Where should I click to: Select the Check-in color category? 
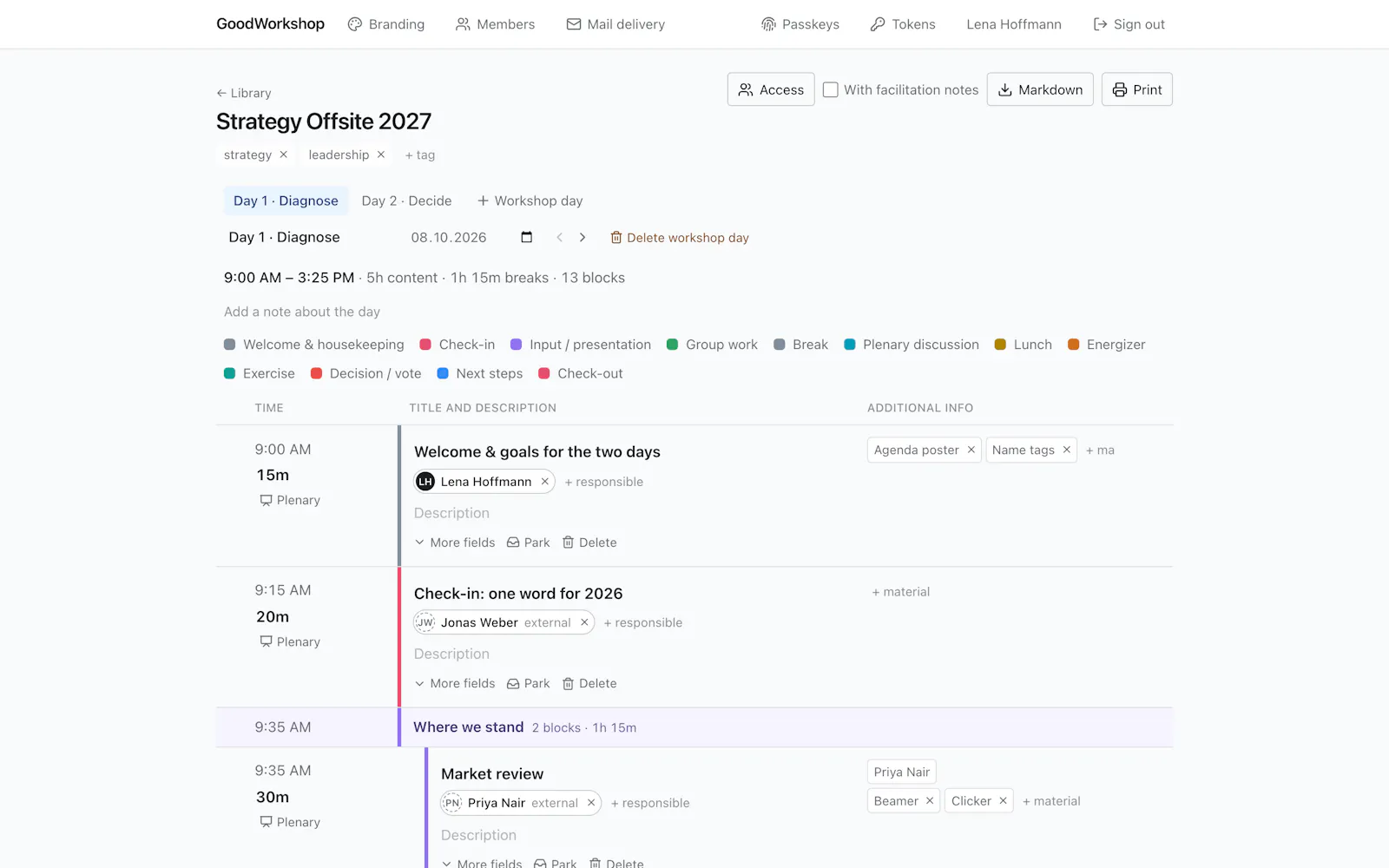click(458, 345)
